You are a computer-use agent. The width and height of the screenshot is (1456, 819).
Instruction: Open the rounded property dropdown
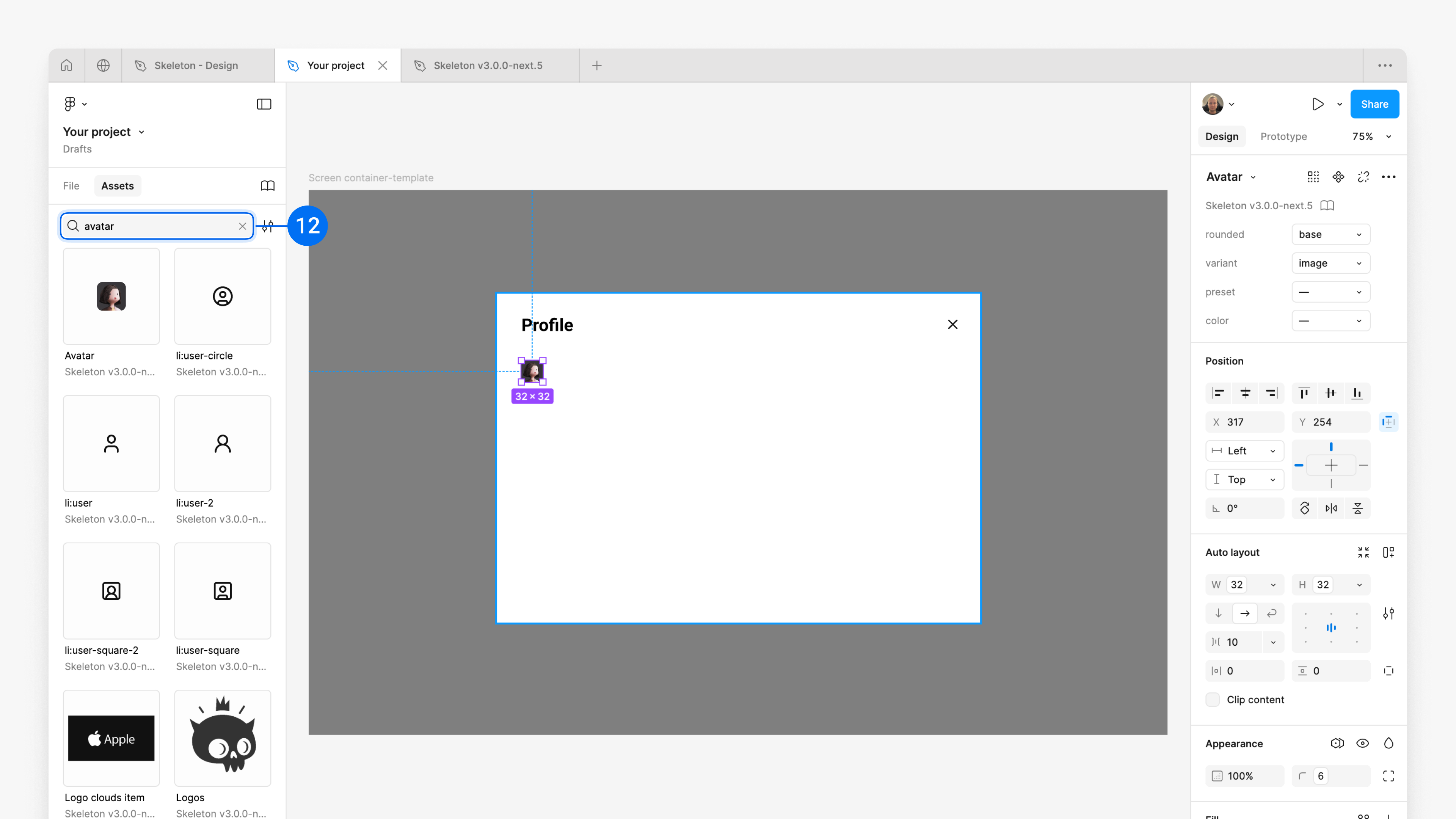point(1330,235)
